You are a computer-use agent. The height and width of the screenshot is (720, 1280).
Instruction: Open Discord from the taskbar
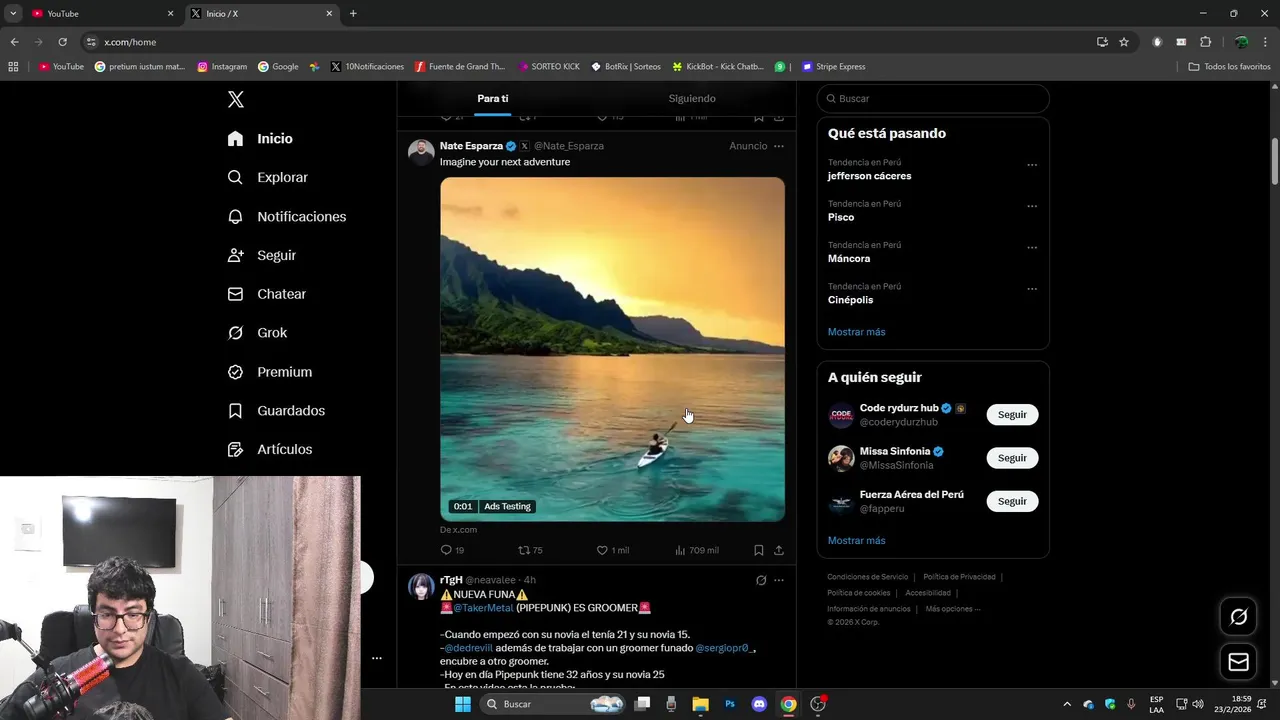coord(759,704)
